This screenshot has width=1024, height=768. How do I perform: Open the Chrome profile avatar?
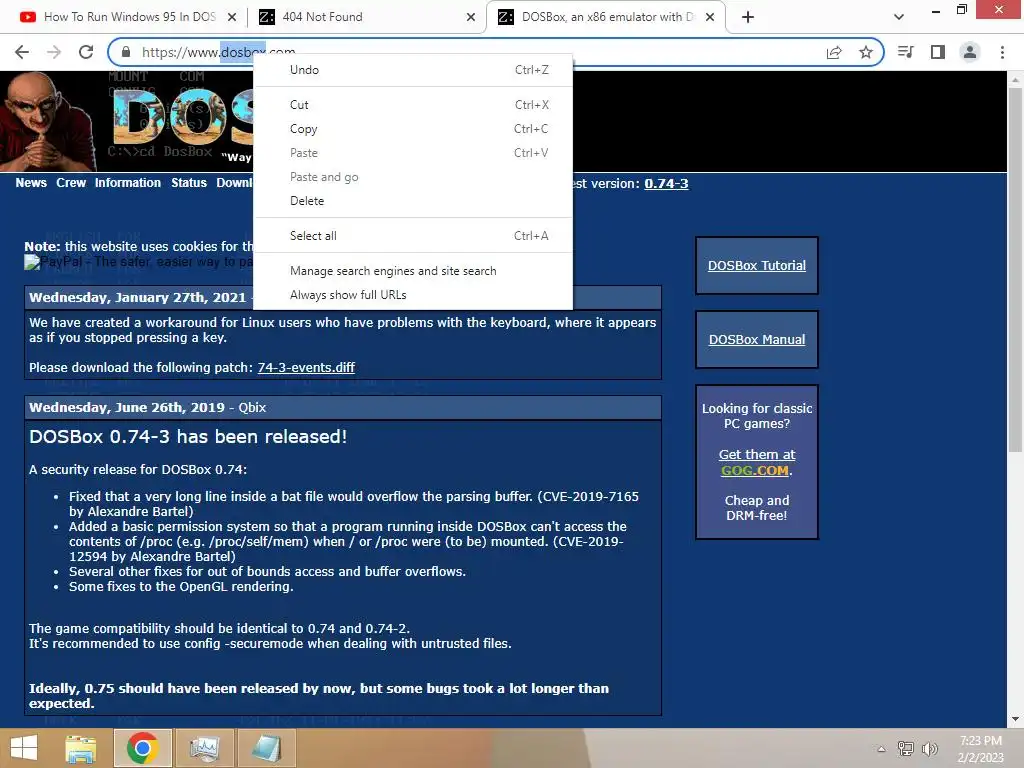click(x=970, y=52)
